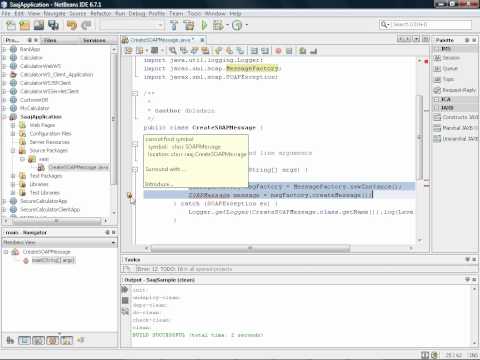The image size is (480, 360).
Task: Collapse the Source Packages folder
Action: (13, 150)
